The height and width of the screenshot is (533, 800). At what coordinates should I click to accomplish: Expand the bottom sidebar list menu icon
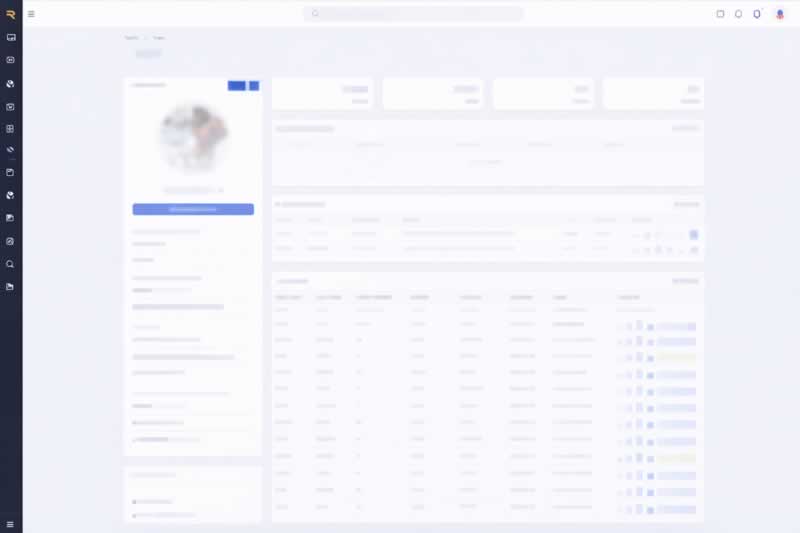(x=10, y=524)
